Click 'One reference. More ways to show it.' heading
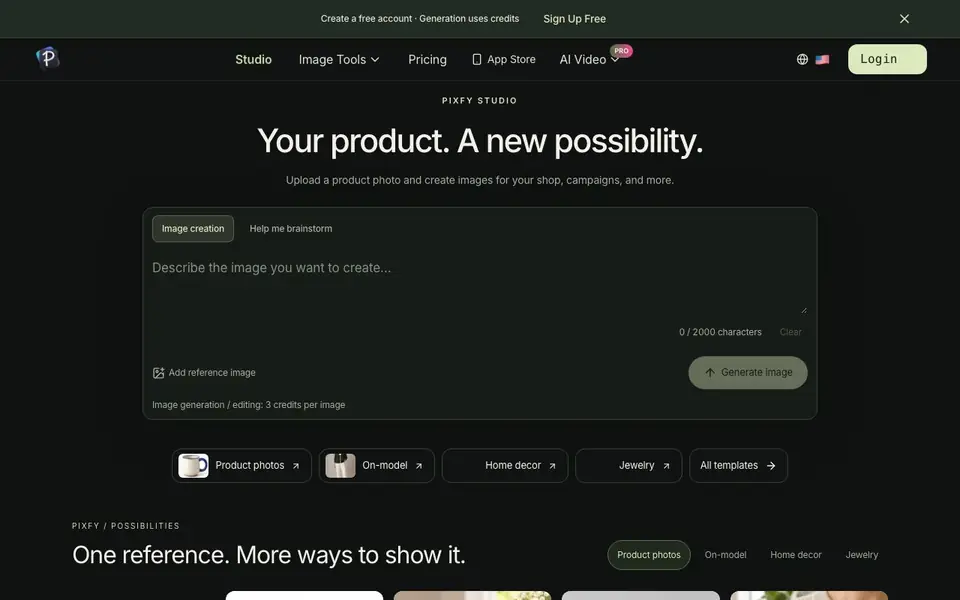Image resolution: width=960 pixels, height=600 pixels. tap(269, 555)
